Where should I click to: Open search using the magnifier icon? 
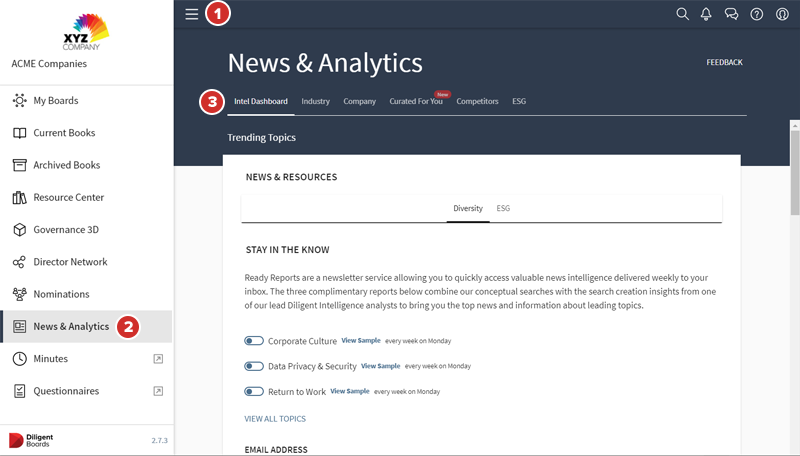pos(682,14)
